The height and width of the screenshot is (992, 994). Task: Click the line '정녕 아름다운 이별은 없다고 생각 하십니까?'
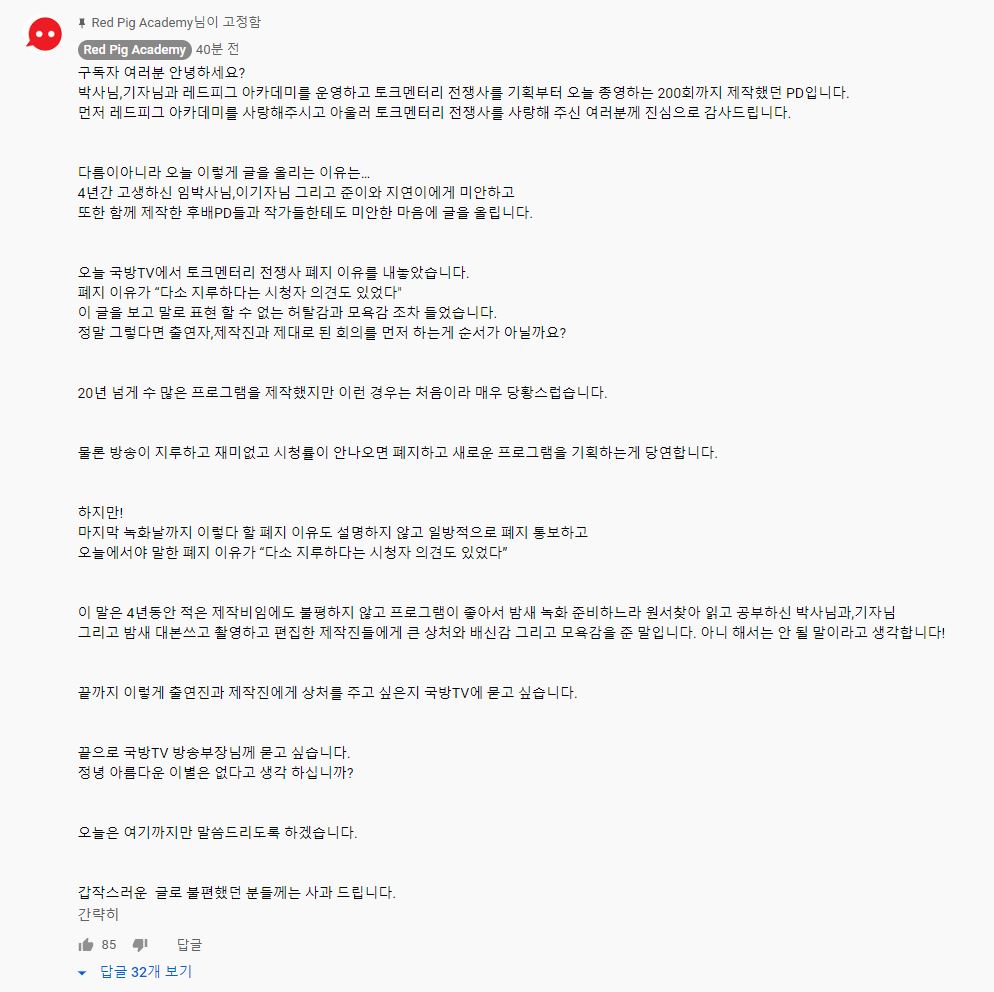point(216,773)
